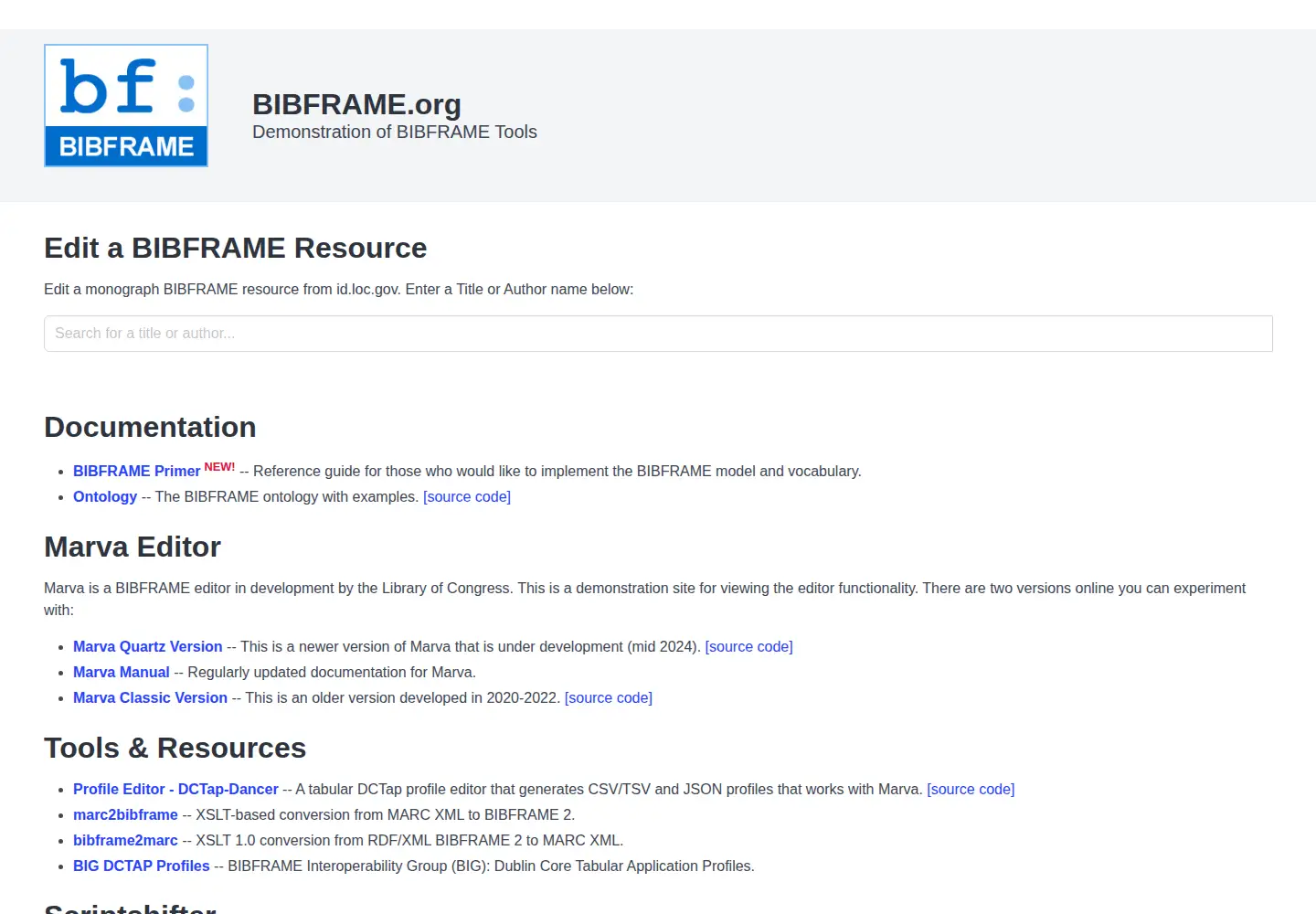The height and width of the screenshot is (914, 1316).
Task: Click the 'Demonstration of BIBFRAME Tools' subtitle
Action: click(395, 133)
